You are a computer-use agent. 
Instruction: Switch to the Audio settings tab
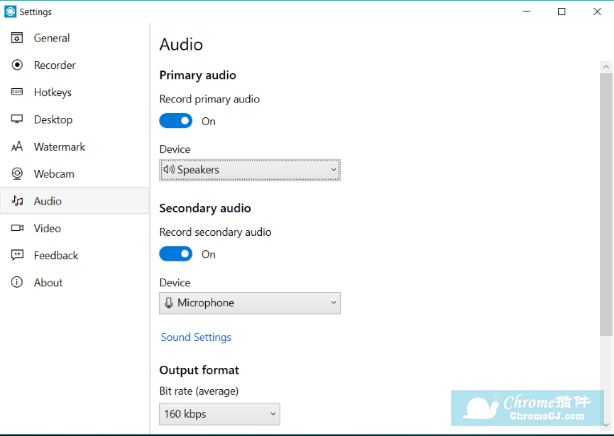point(48,201)
